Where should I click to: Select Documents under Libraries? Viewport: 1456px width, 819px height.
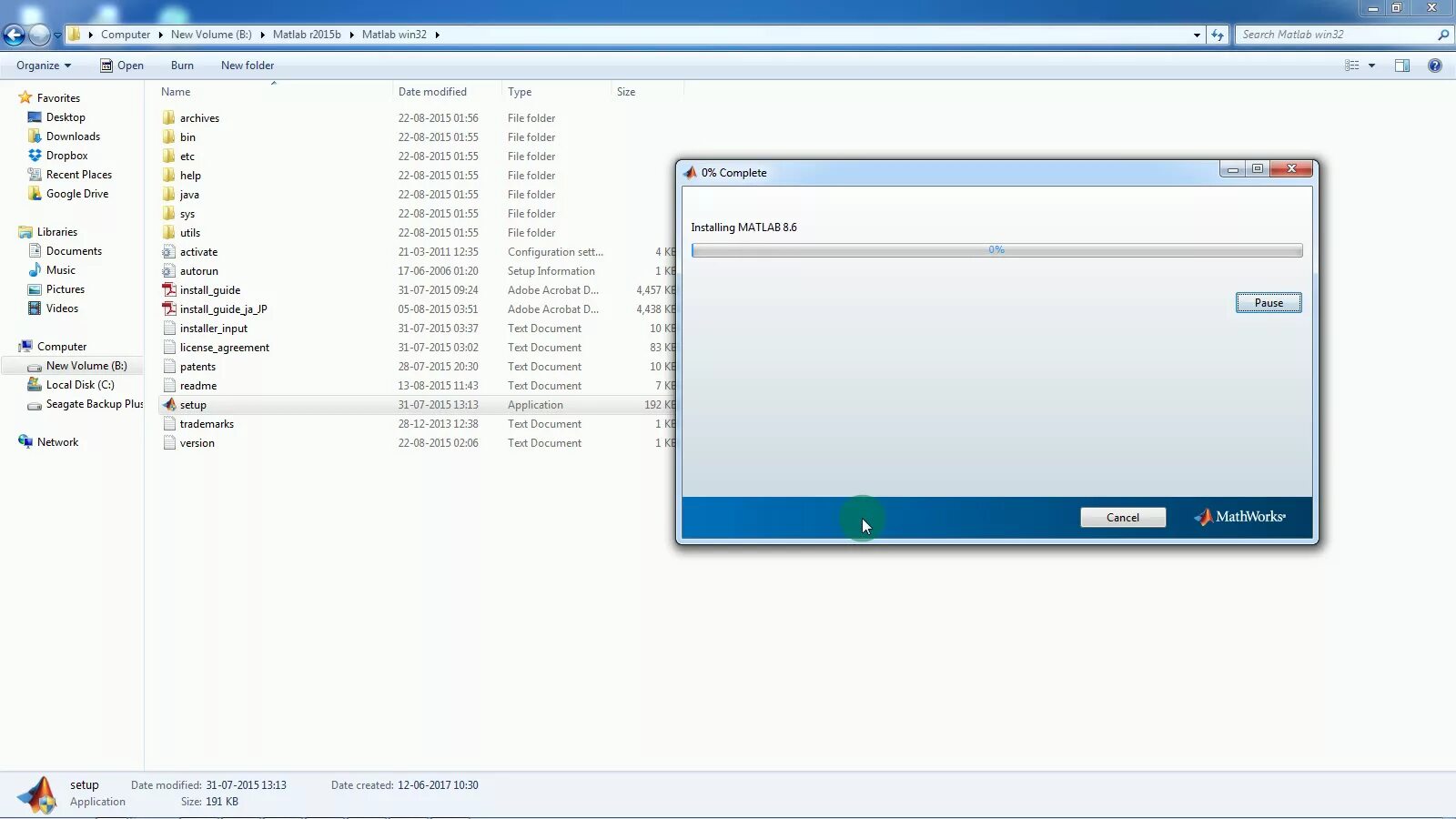click(74, 251)
